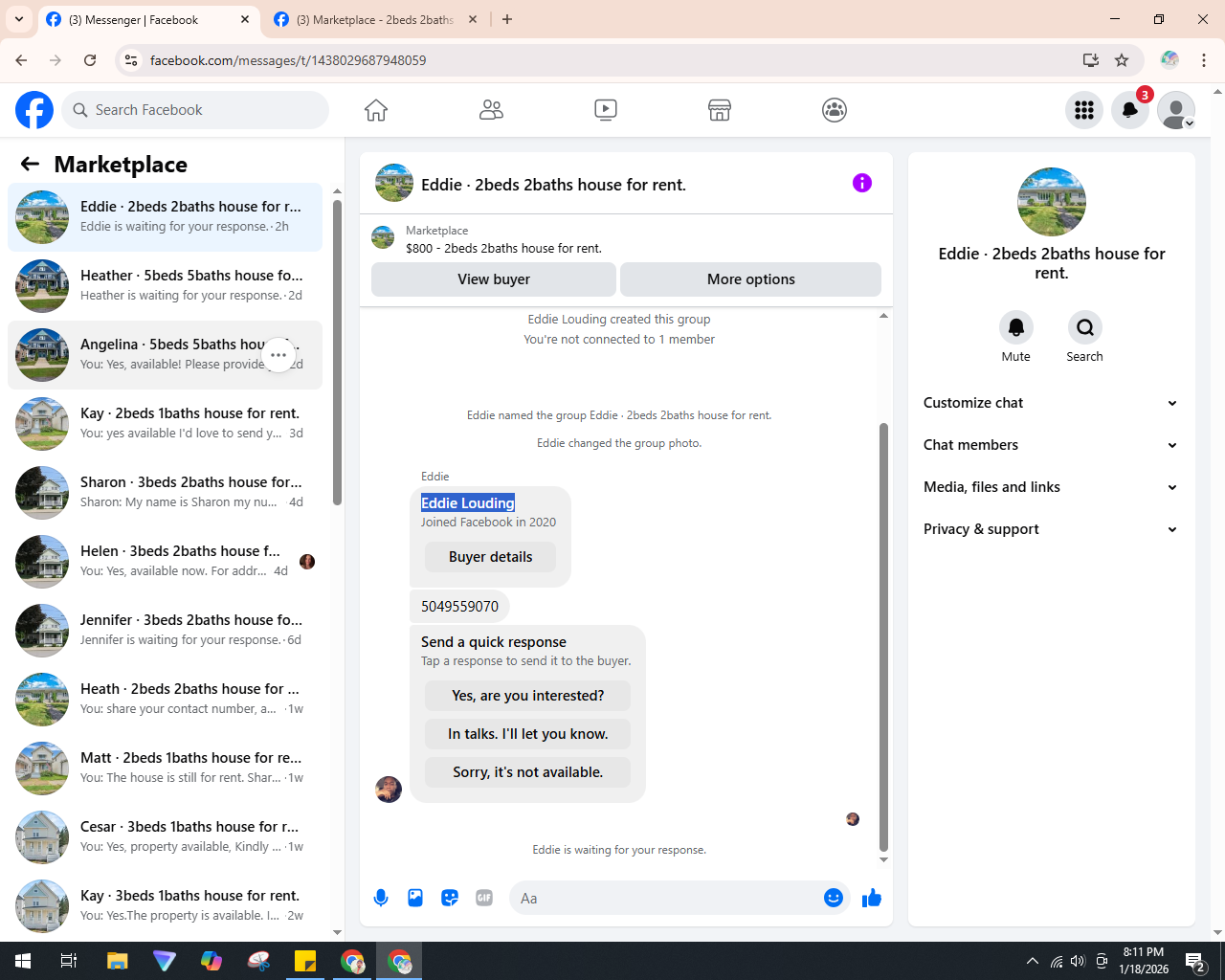
Task: Expand the Chat members section
Action: [1051, 445]
